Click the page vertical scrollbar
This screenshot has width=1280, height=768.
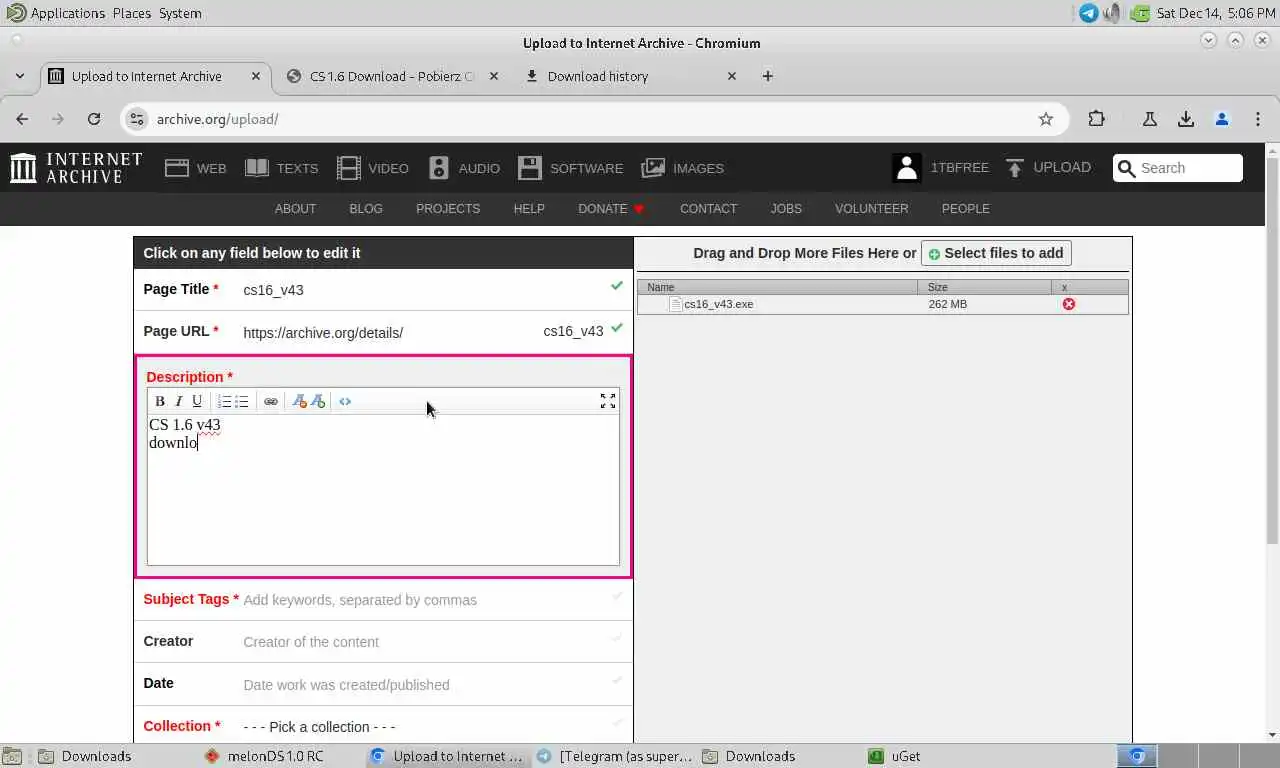pos(1272,350)
